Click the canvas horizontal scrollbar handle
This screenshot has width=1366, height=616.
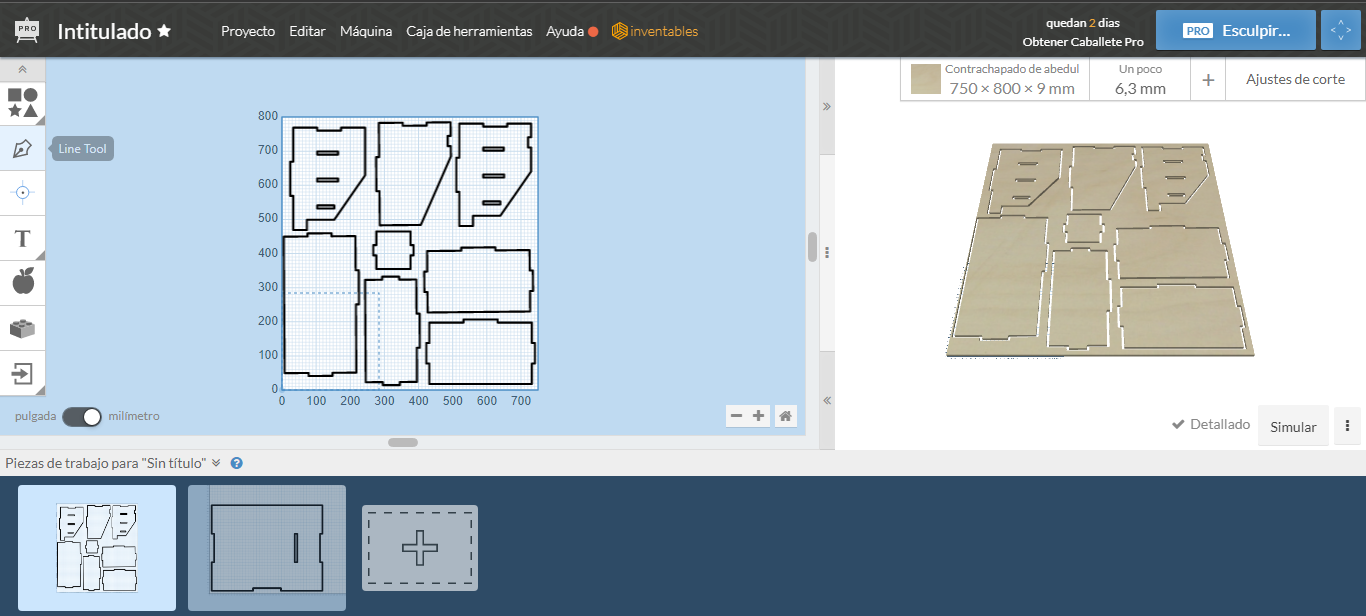pos(403,442)
